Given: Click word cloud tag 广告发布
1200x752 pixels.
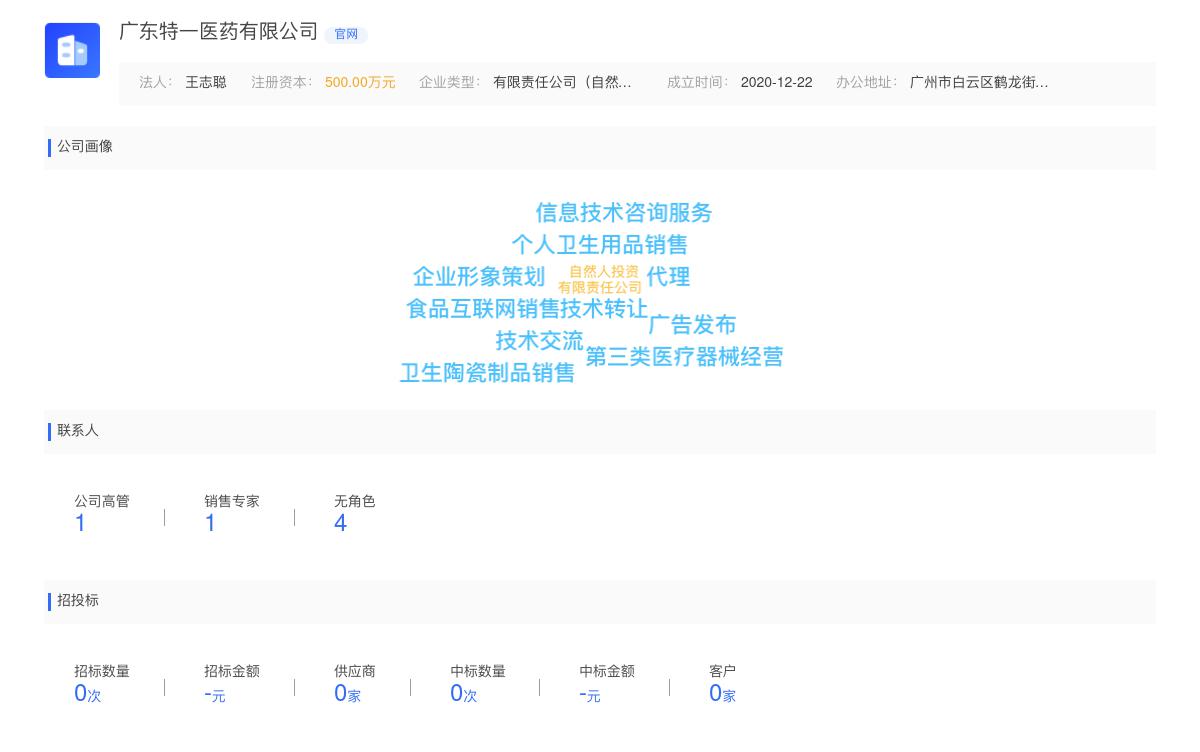Looking at the screenshot, I should coord(692,325).
